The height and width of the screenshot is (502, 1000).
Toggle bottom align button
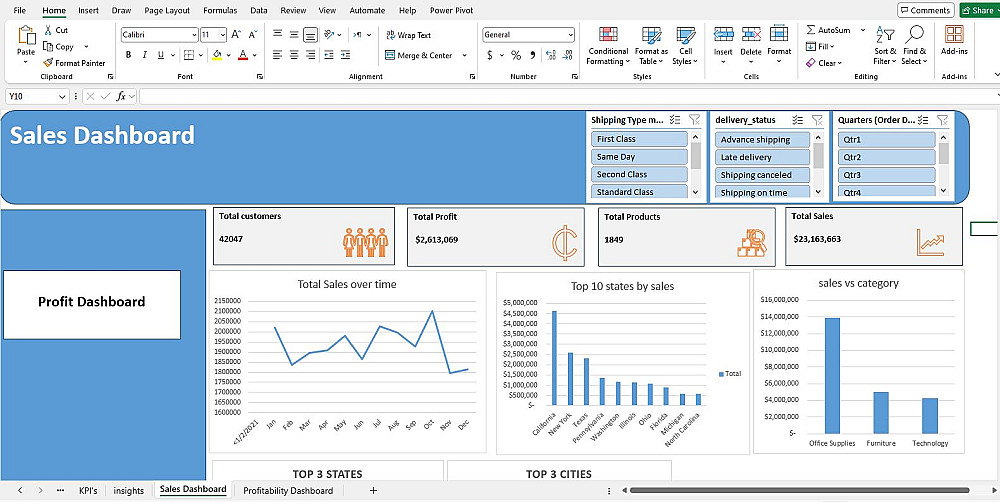(x=310, y=34)
